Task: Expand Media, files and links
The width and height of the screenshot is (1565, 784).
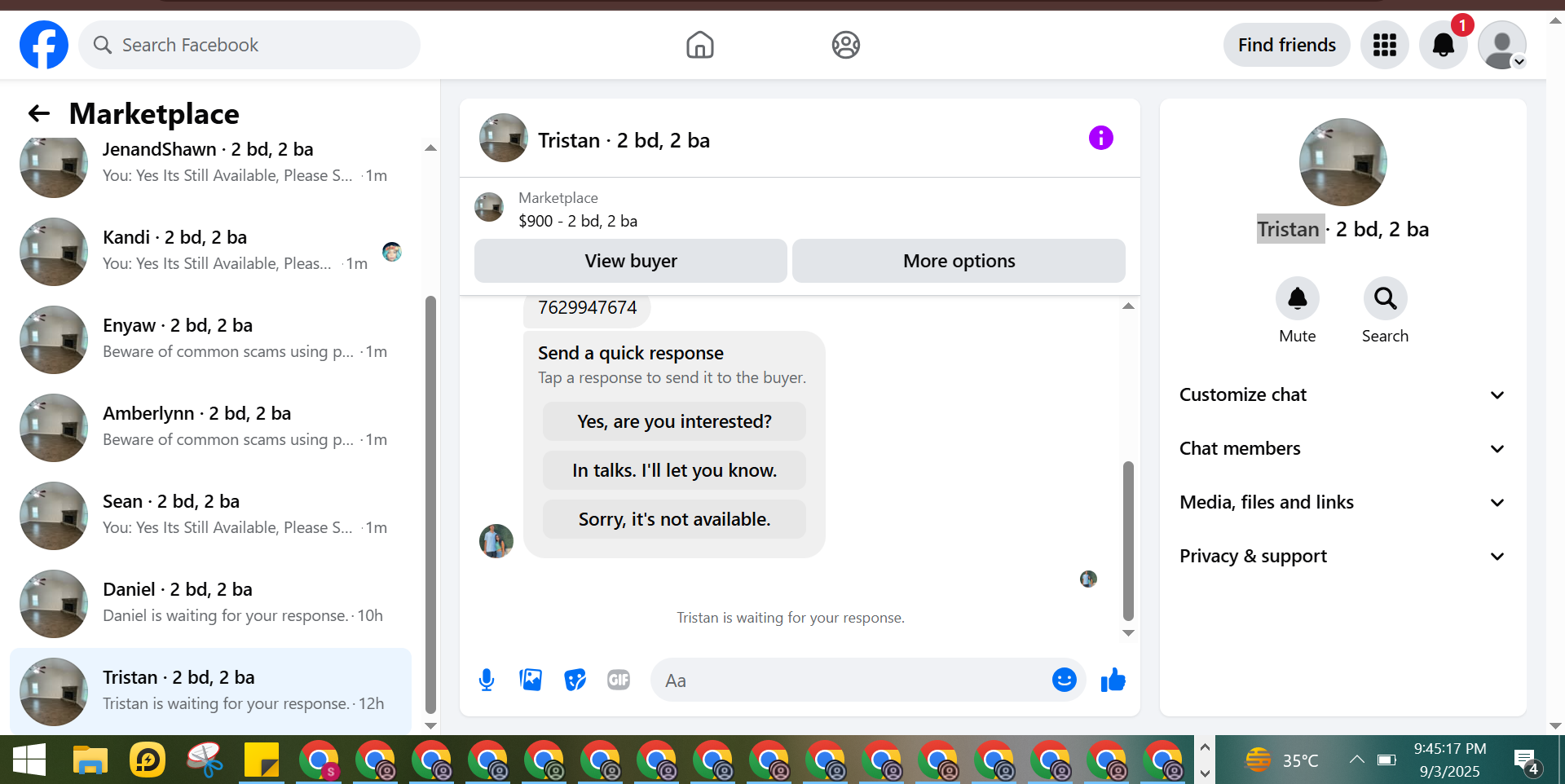Action: 1342,502
